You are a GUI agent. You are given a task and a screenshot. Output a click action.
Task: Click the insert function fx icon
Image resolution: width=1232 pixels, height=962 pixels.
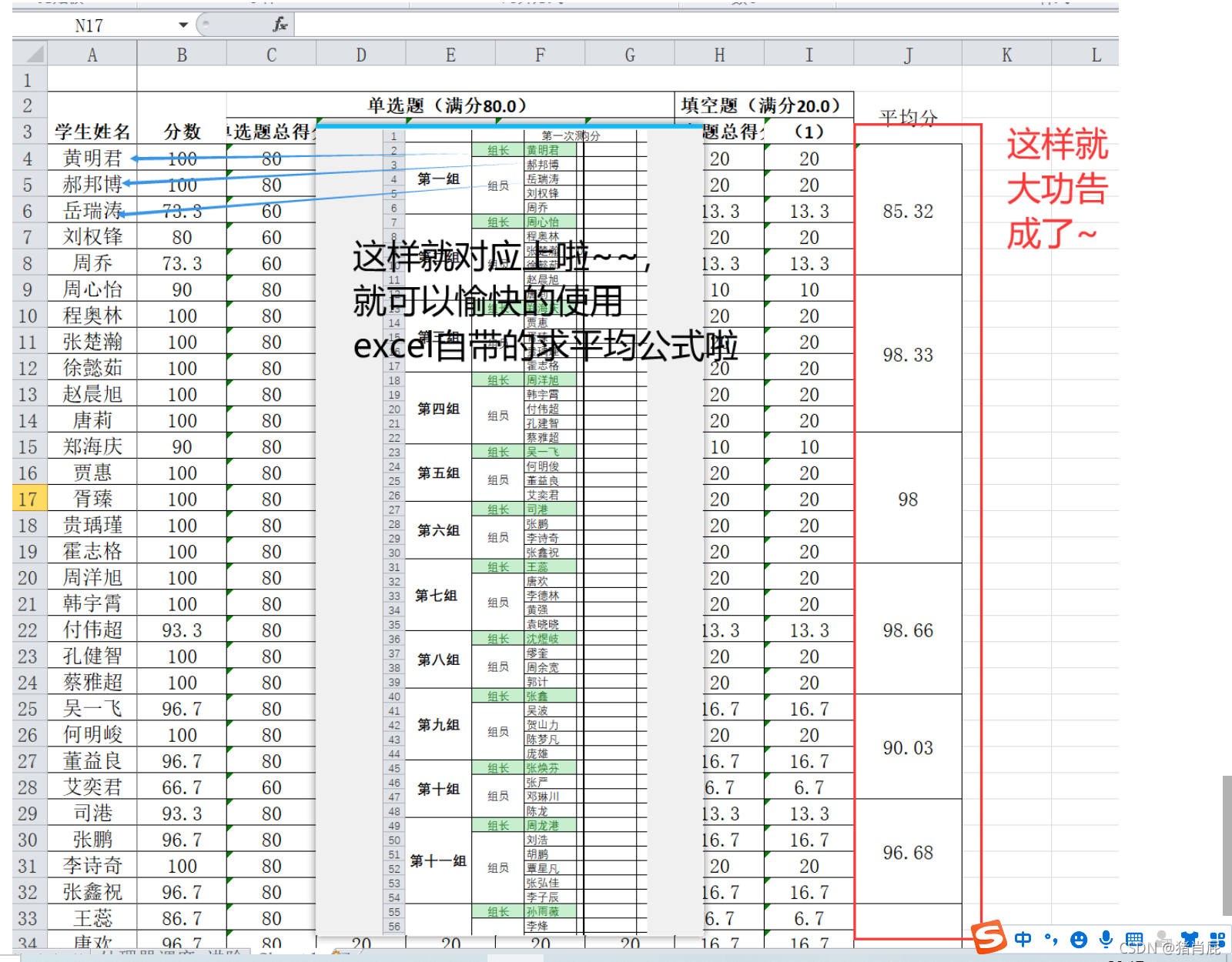280,25
